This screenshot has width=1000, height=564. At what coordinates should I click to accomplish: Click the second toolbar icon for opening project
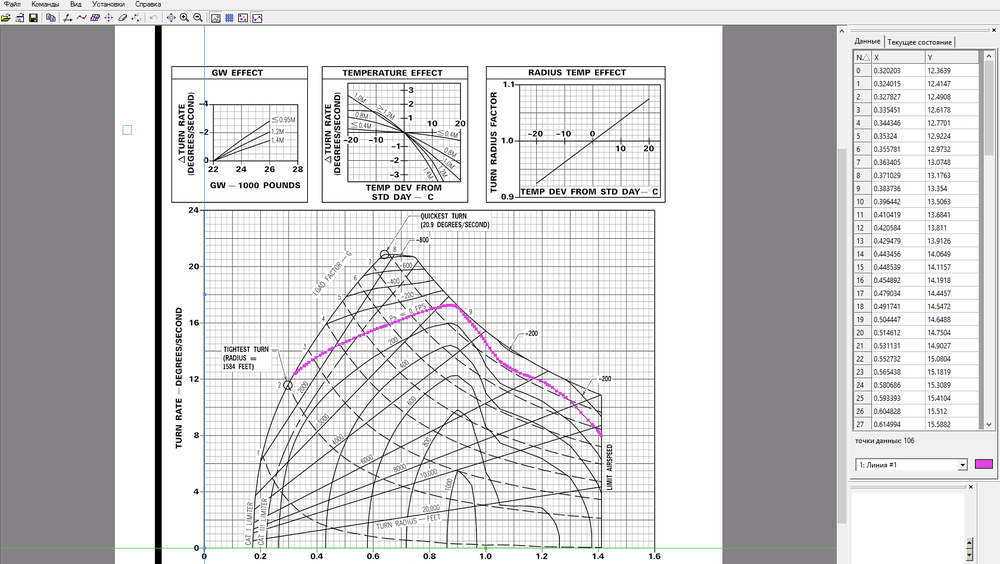coord(20,18)
